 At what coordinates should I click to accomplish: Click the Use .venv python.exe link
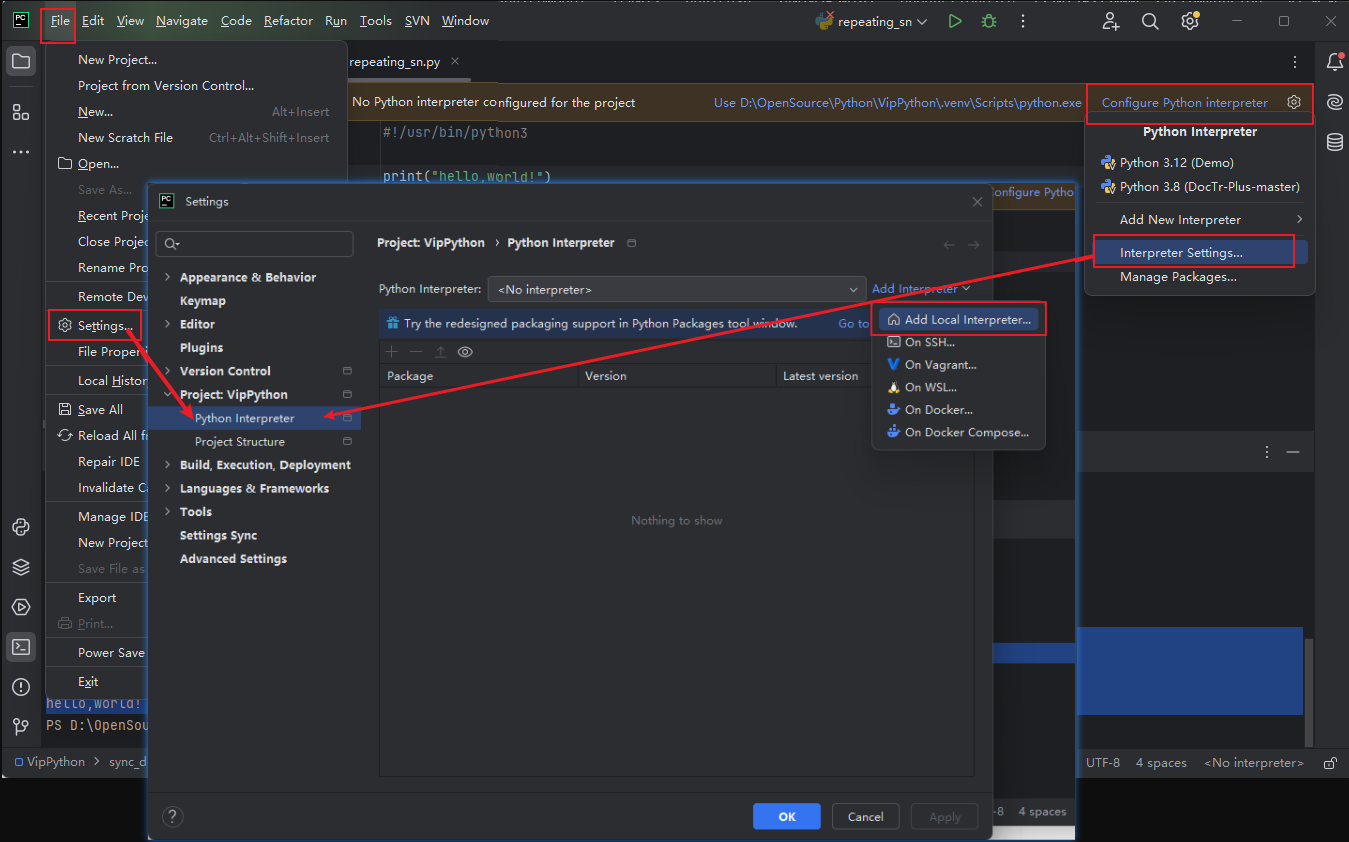(897, 102)
